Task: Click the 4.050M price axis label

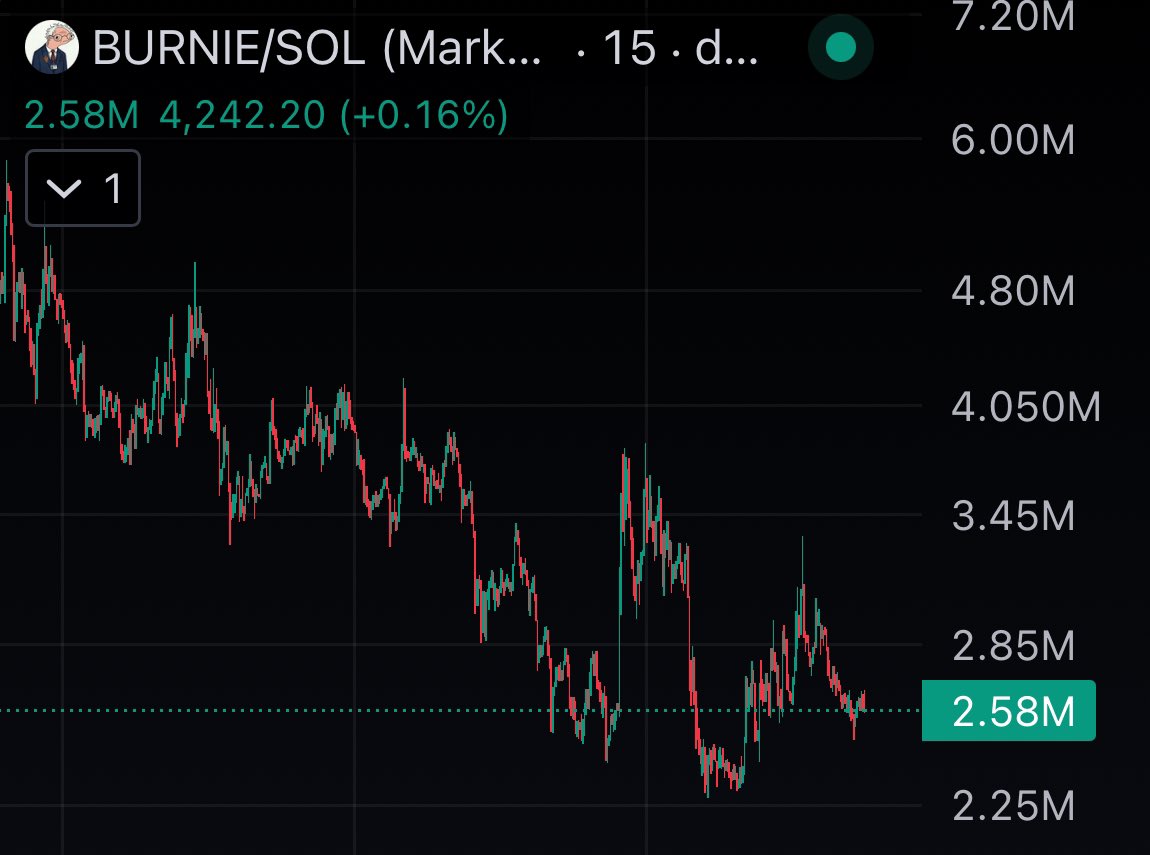Action: click(1026, 406)
